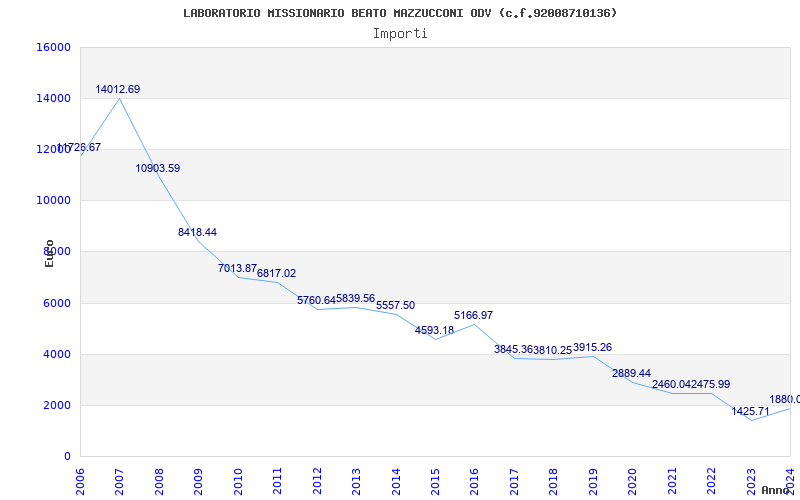
Task: Click y-axis tick 10000
Action: 54,201
